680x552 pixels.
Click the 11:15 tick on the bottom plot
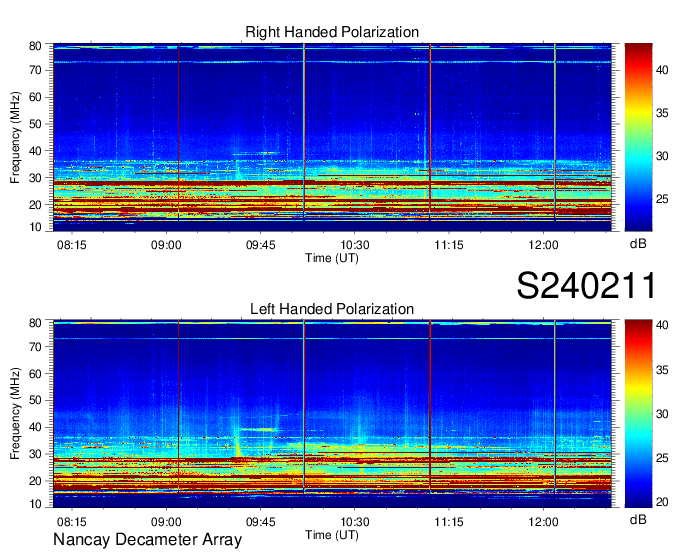(449, 522)
